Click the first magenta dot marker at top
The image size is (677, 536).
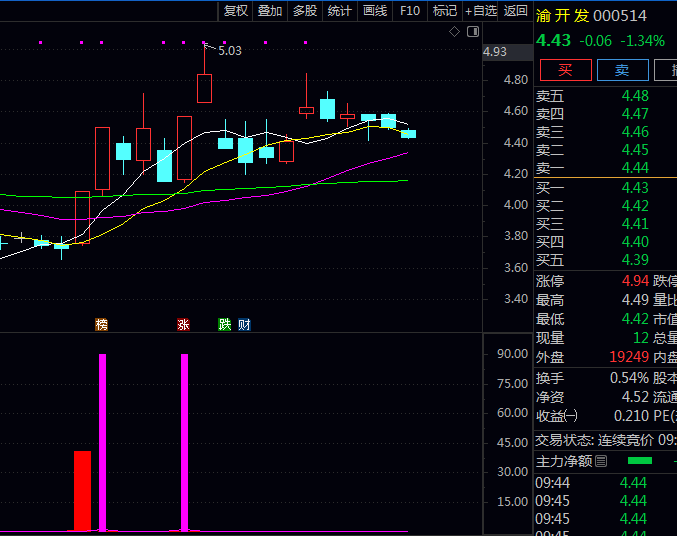click(40, 42)
